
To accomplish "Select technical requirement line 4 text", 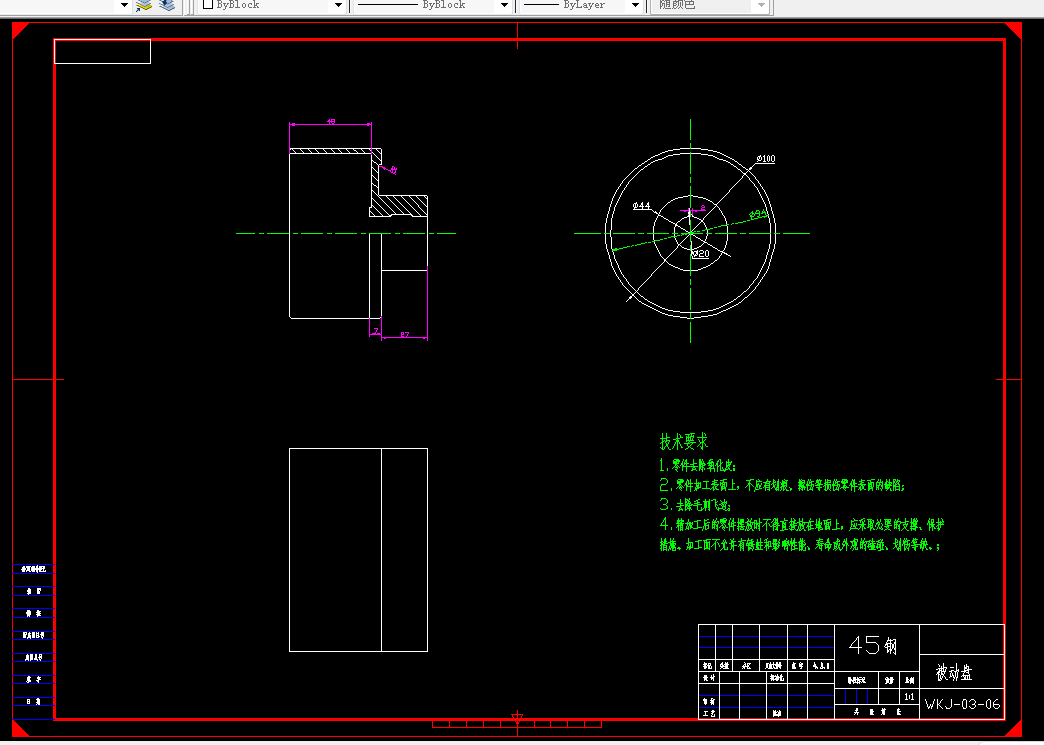I will pyautogui.click(x=802, y=535).
